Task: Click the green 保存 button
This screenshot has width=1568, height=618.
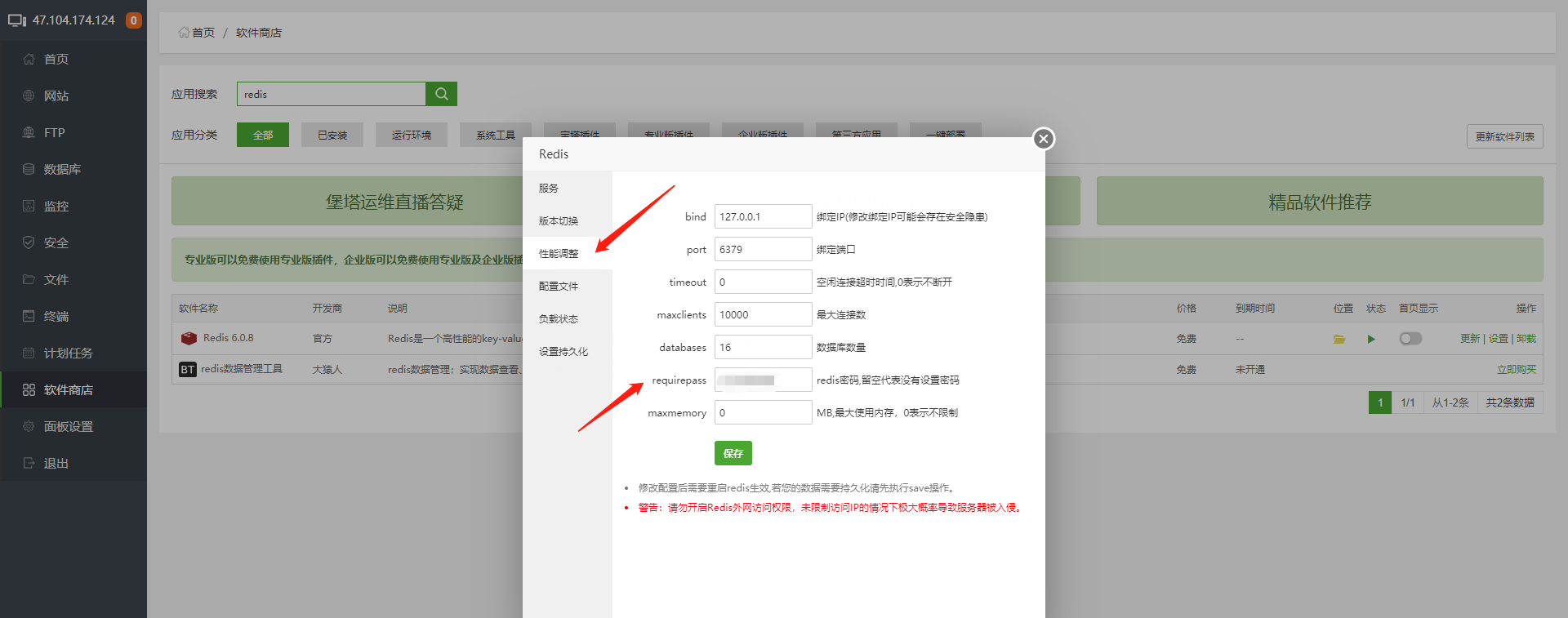Action: (733, 453)
